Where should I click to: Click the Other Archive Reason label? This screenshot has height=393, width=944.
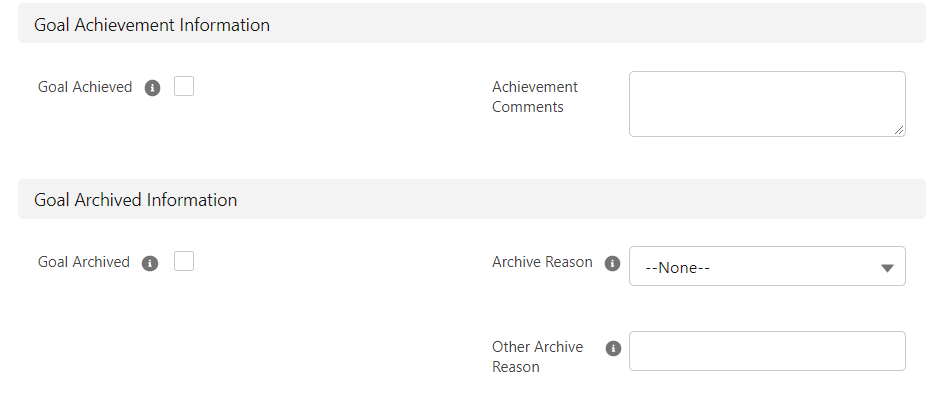(537, 357)
